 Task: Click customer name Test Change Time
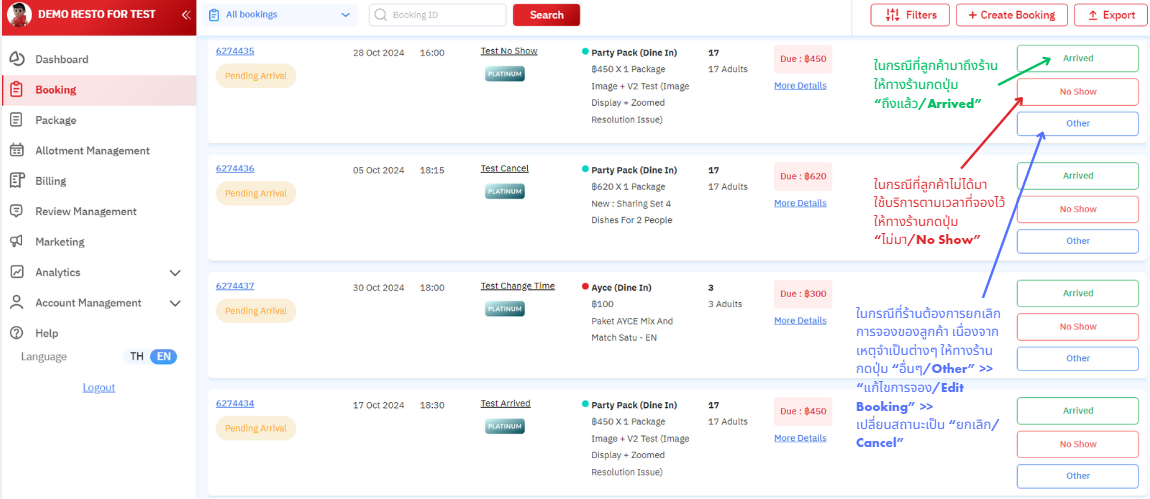(x=518, y=285)
